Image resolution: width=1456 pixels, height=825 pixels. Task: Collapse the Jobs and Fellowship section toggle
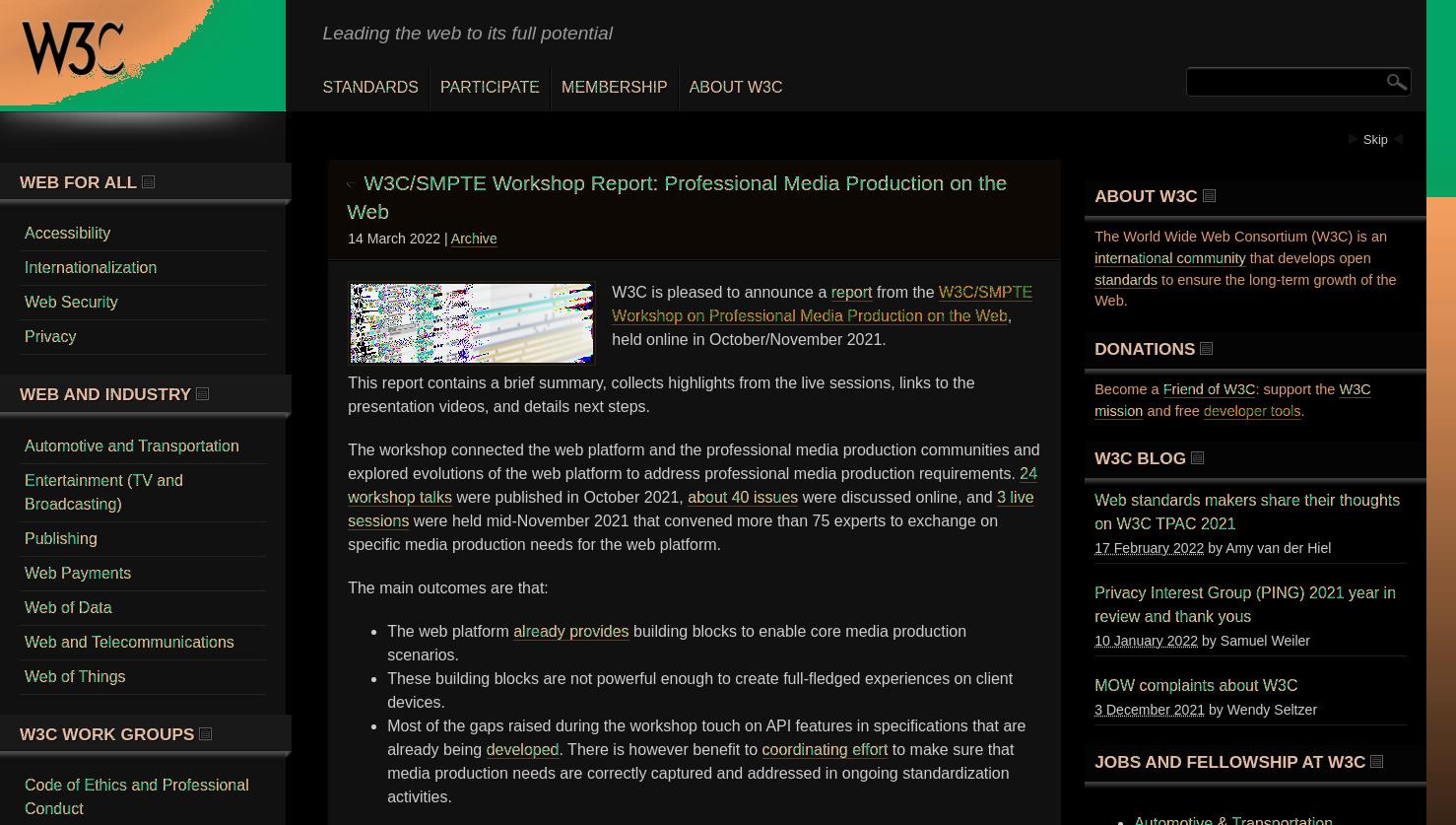click(1377, 762)
